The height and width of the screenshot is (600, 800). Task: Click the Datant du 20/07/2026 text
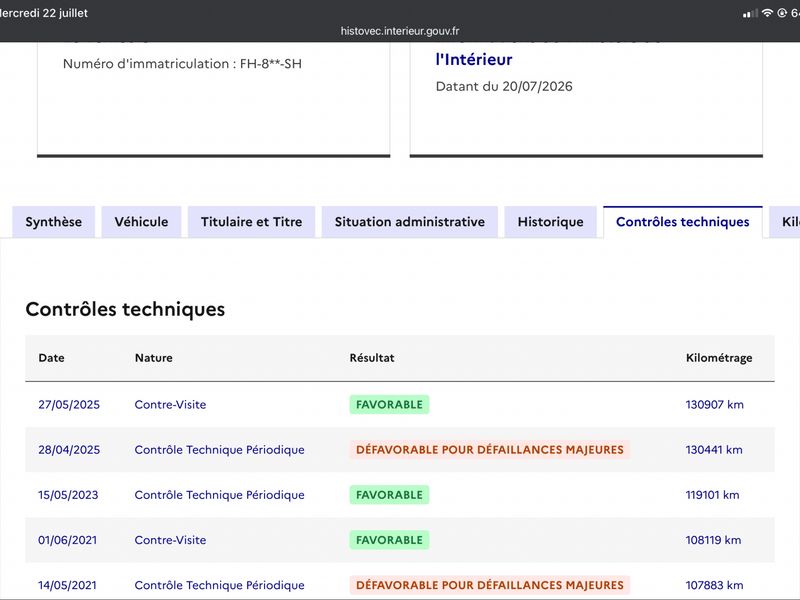click(x=504, y=86)
